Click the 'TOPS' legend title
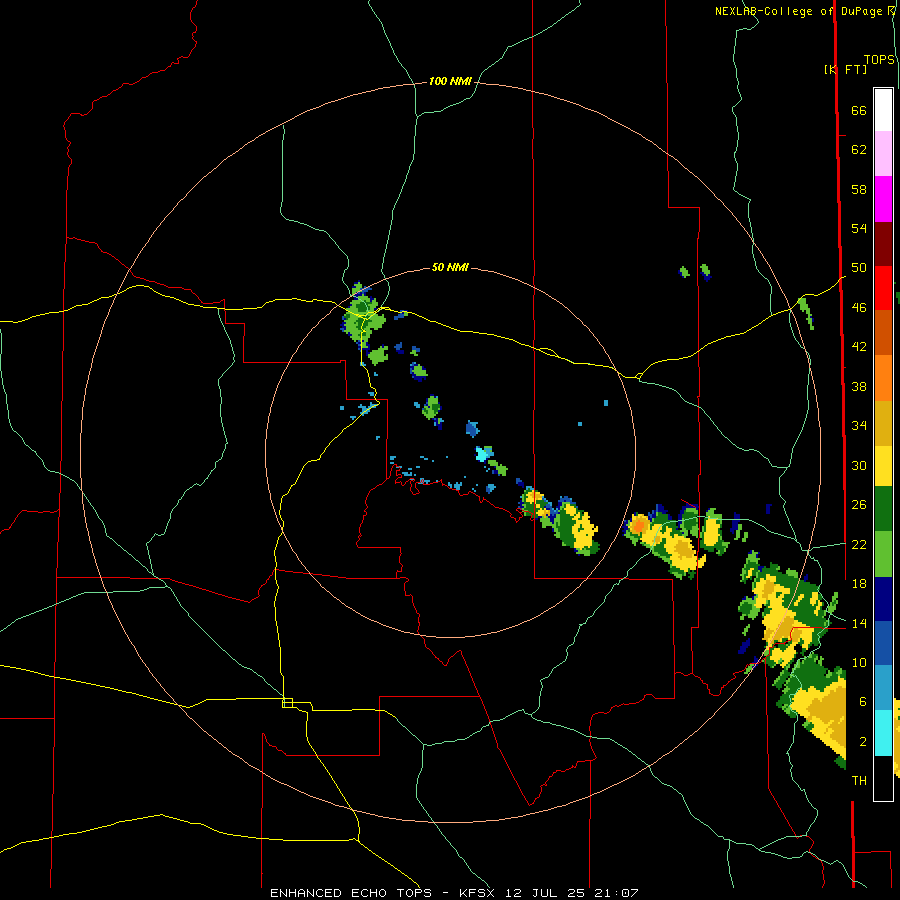The image size is (900, 900). pos(879,60)
